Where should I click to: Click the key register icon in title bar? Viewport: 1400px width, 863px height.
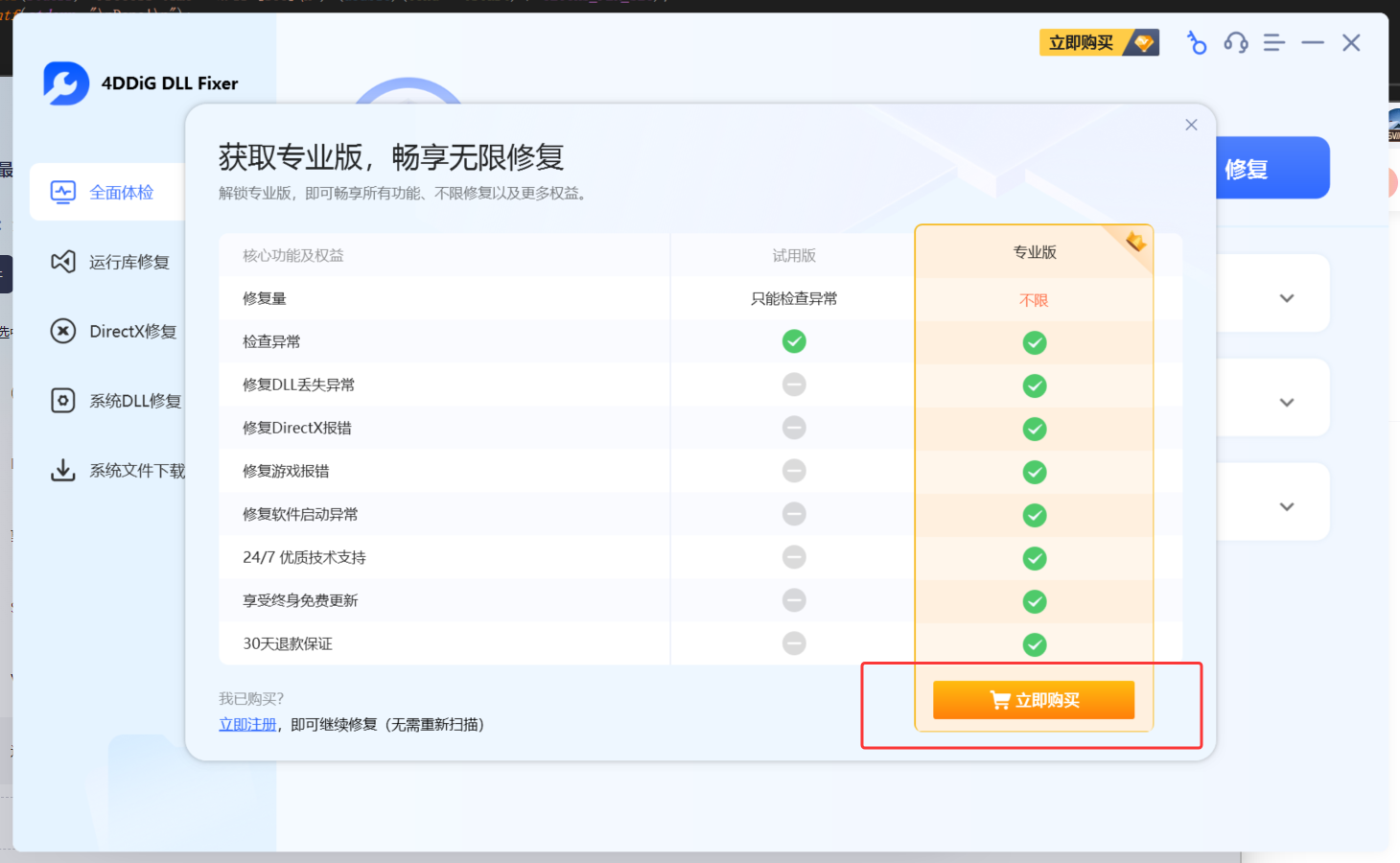tap(1196, 42)
